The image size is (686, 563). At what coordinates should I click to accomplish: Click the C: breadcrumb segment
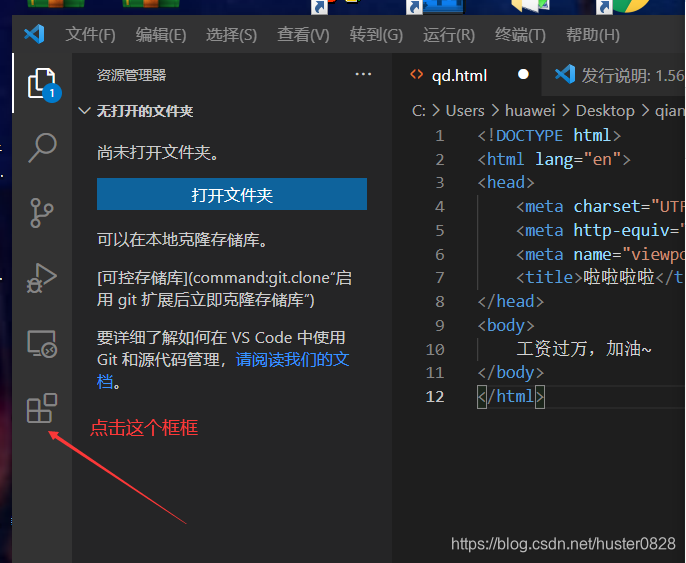(x=419, y=111)
